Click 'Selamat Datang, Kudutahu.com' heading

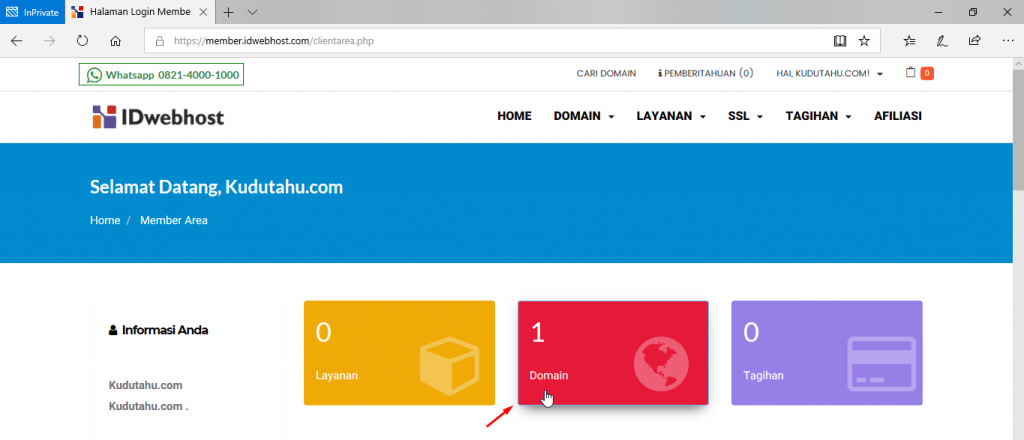coord(216,187)
